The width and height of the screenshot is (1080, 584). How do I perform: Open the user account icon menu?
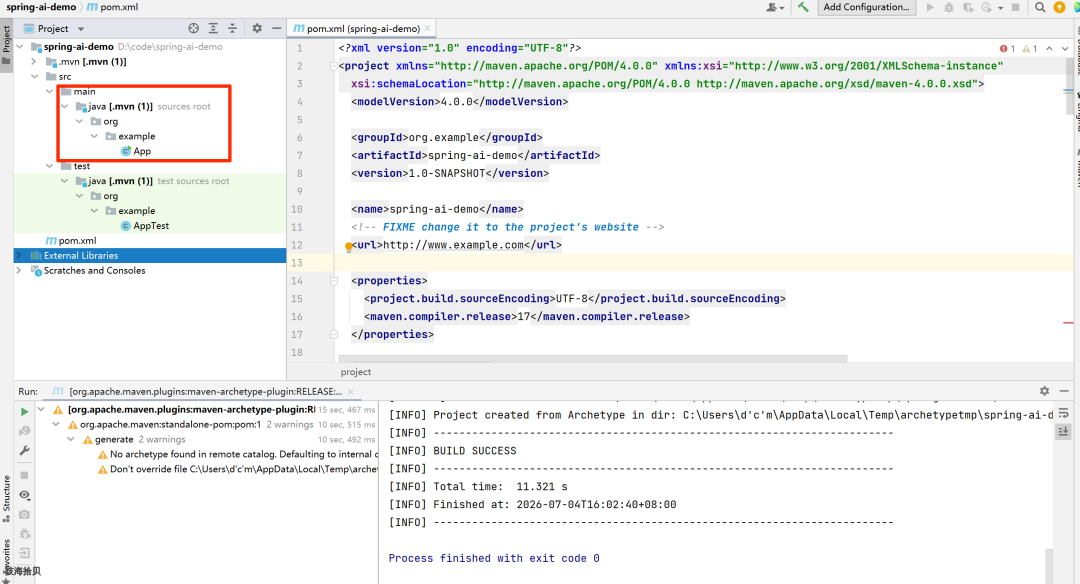(x=775, y=7)
